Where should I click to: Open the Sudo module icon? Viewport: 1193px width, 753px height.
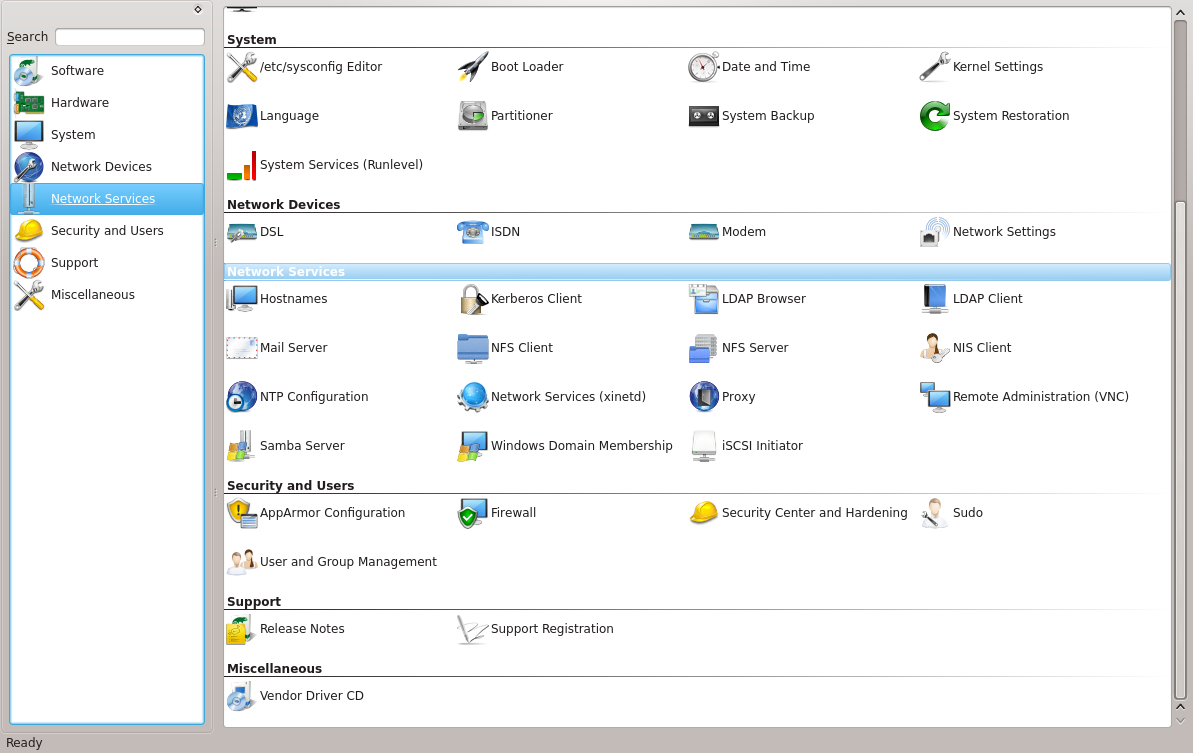coord(934,513)
